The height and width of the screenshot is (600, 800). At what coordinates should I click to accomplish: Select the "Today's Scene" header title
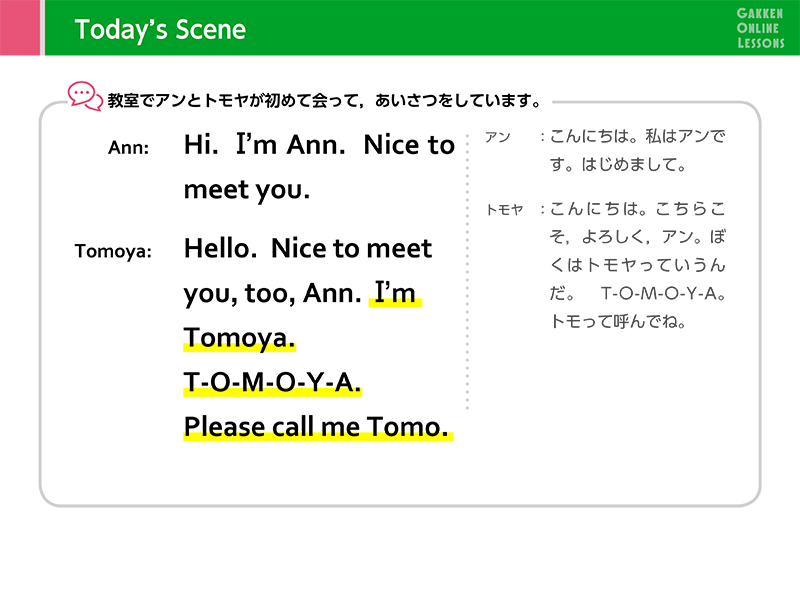(x=160, y=29)
